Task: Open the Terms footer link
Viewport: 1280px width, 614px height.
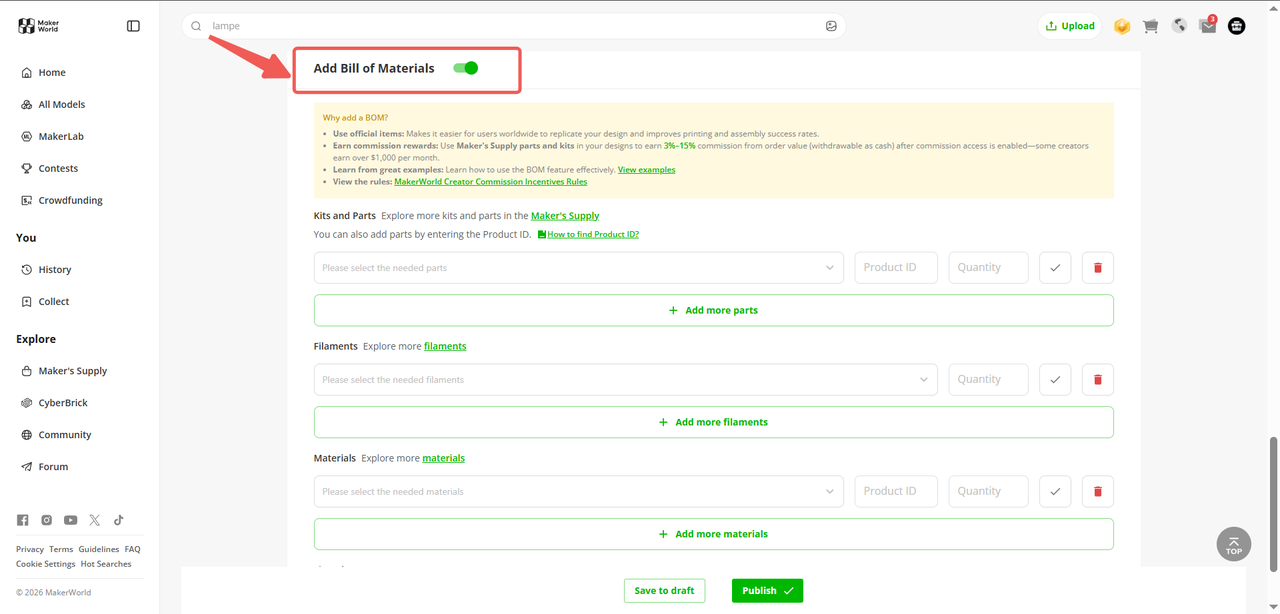Action: (61, 549)
